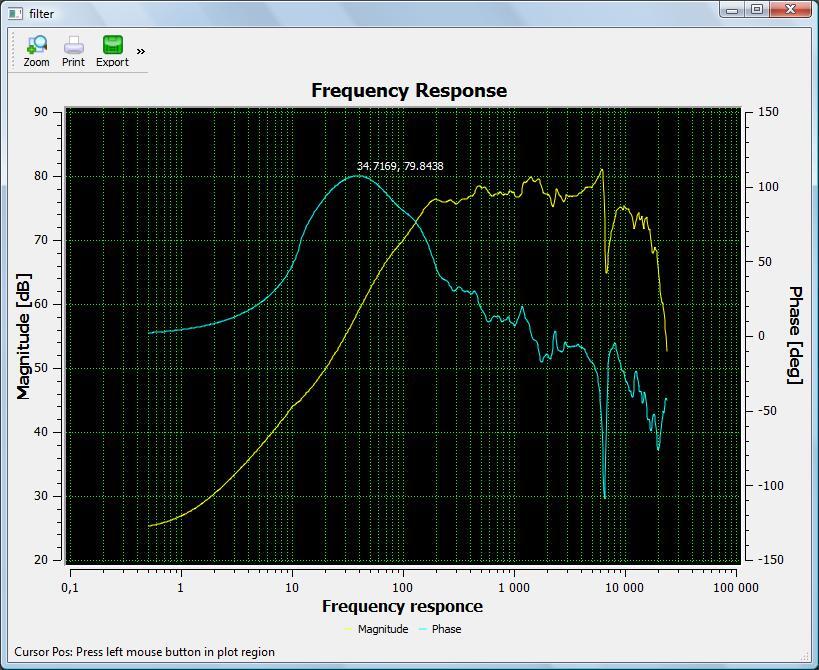Expand the toolbar overflow chevron
Image resolution: width=819 pixels, height=670 pixels.
141,51
